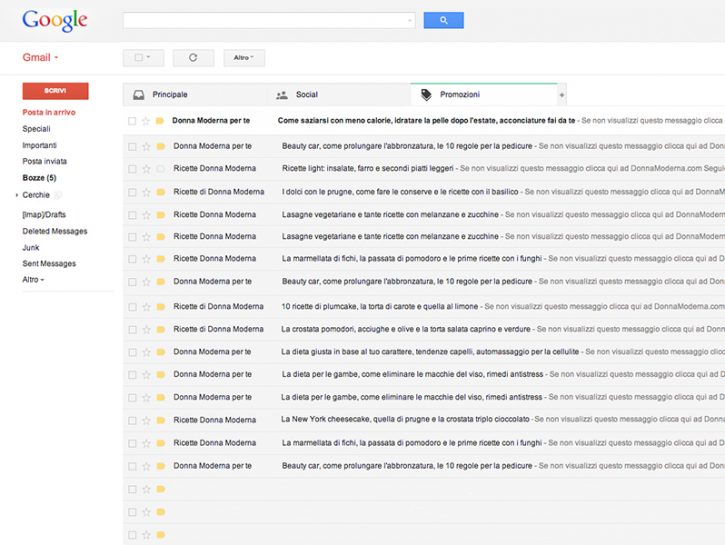Open 'La crostata pomodori, acciughe' email
The width and height of the screenshot is (725, 545).
click(406, 329)
